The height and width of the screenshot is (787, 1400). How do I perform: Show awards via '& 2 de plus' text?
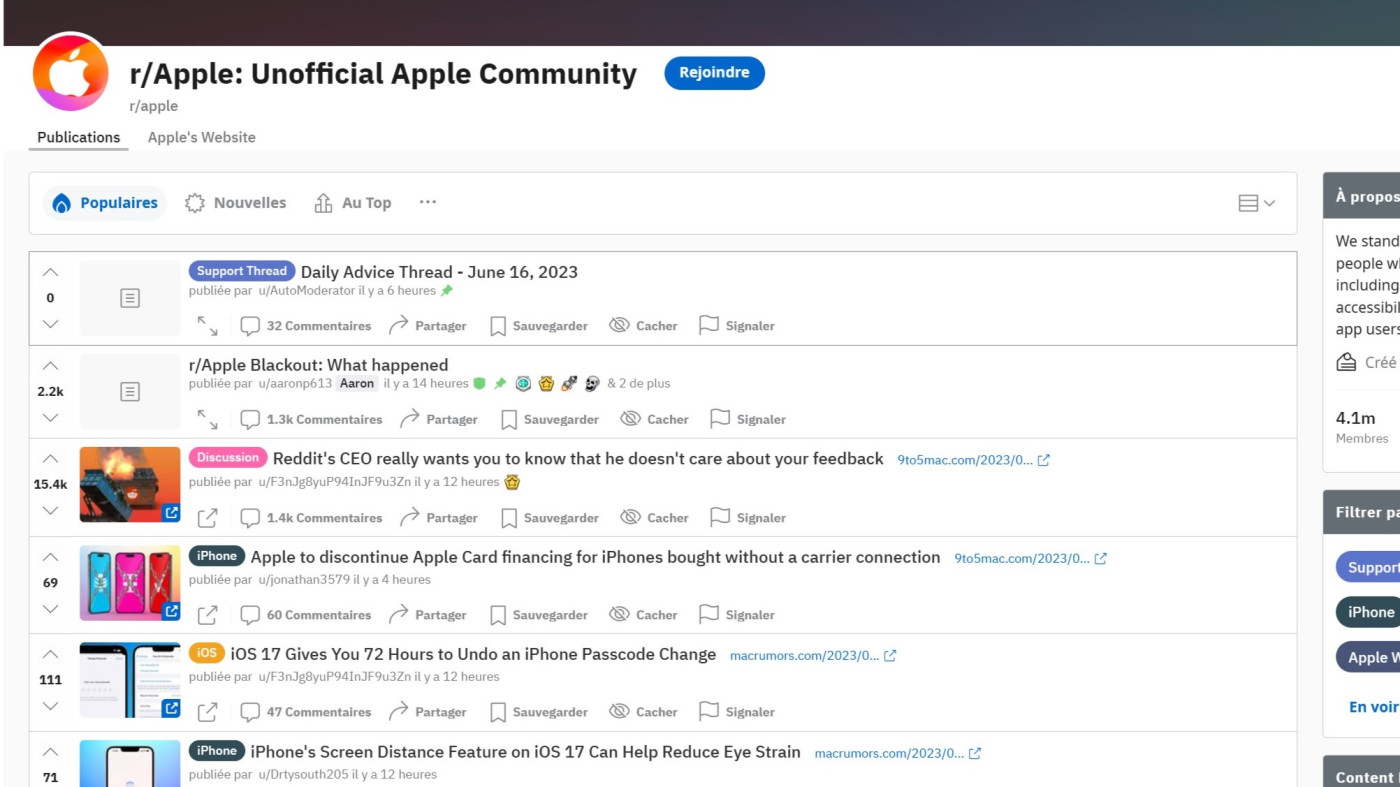click(639, 384)
